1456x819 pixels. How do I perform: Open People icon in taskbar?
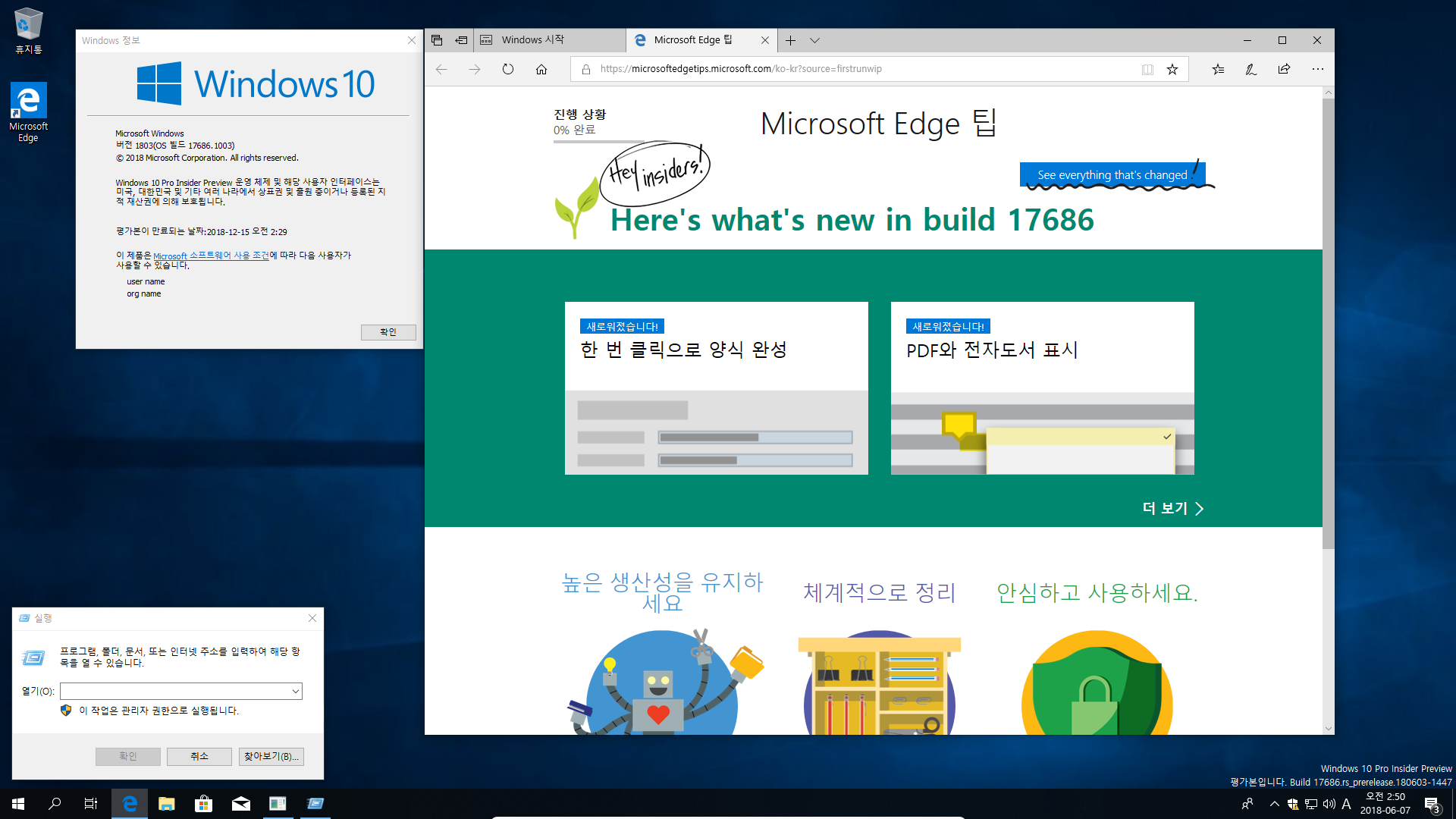(1247, 804)
